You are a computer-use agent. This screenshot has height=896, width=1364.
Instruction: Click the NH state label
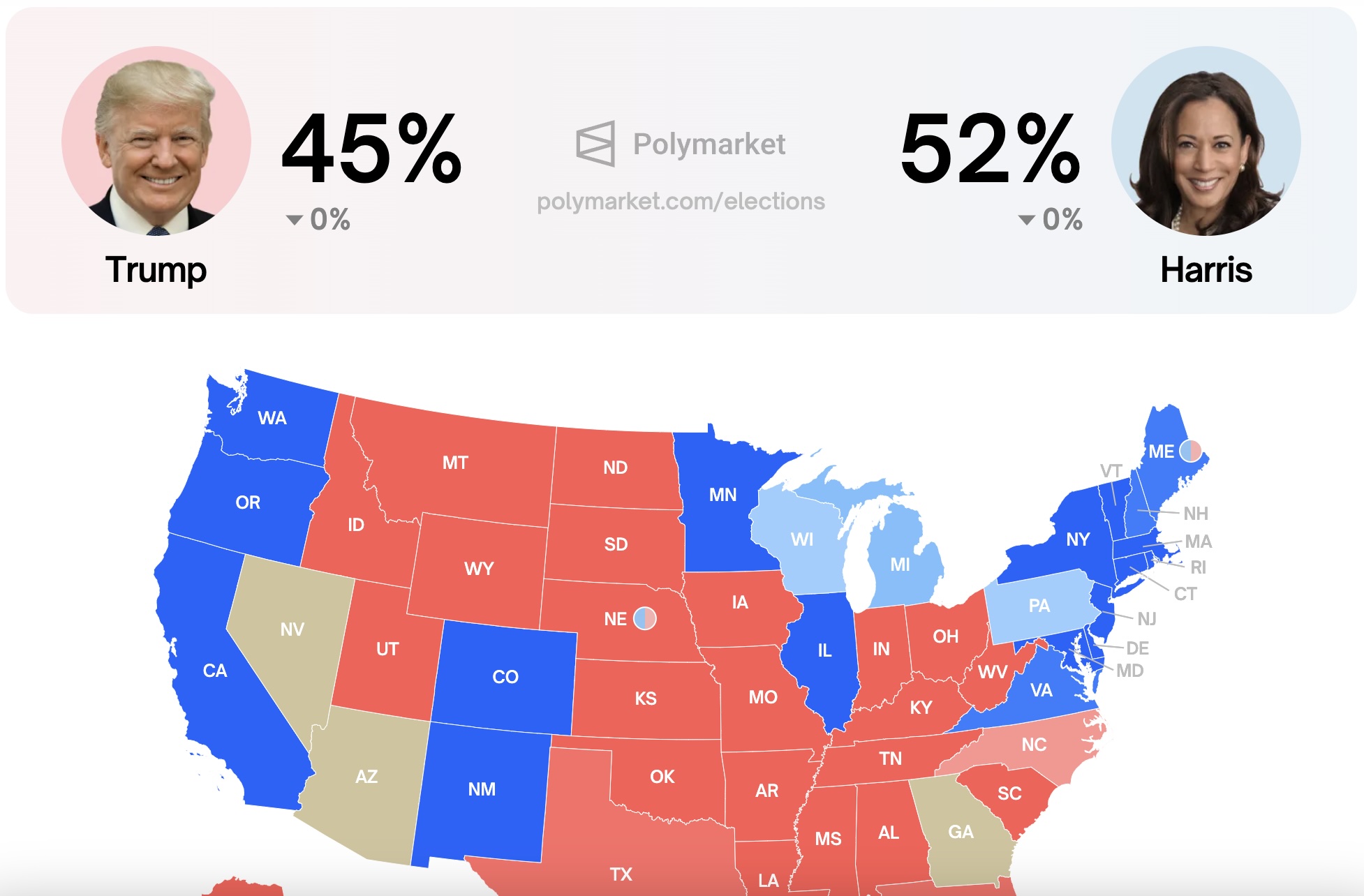[x=1196, y=514]
